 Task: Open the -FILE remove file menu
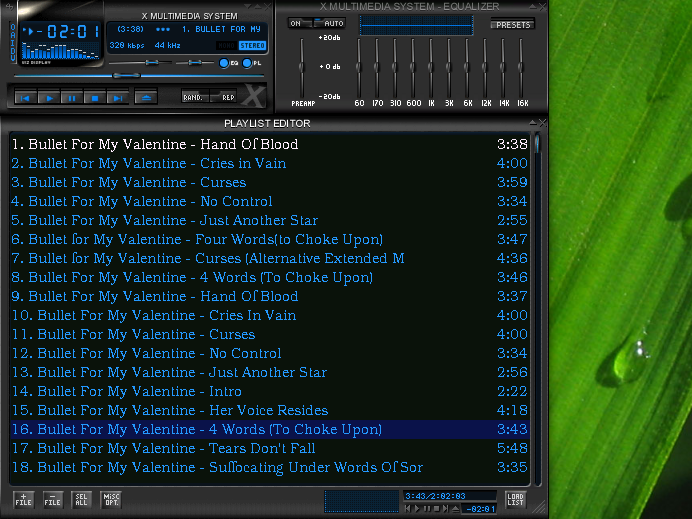tap(53, 500)
